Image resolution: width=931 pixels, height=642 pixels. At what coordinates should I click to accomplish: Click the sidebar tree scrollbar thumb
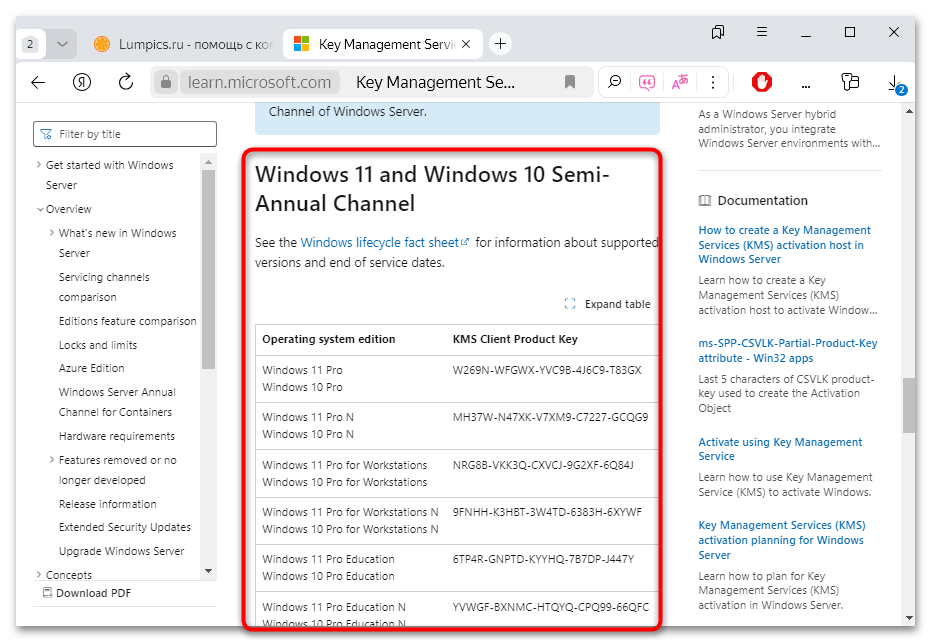[208, 270]
